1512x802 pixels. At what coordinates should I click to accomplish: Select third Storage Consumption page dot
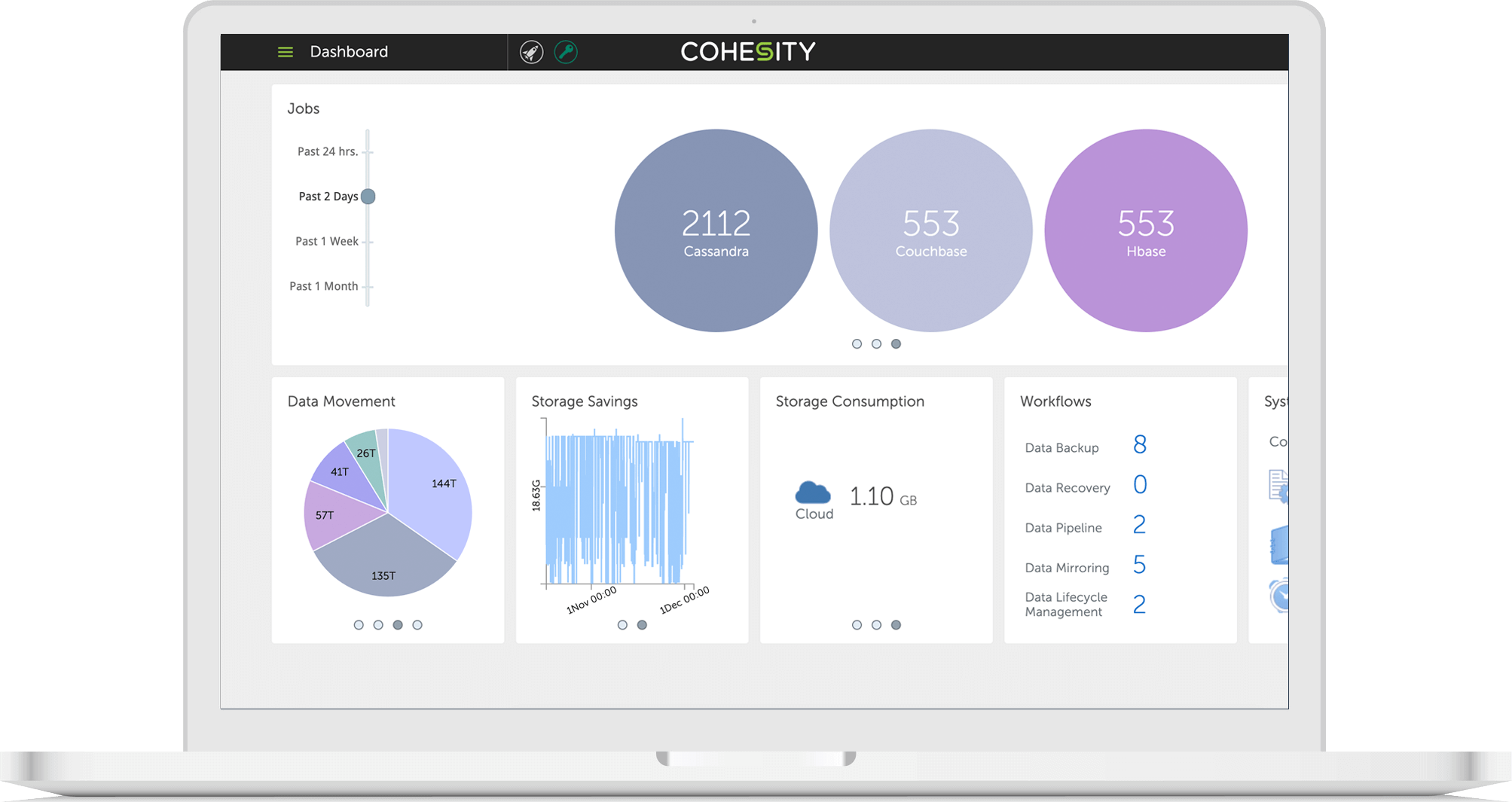pyautogui.click(x=896, y=625)
